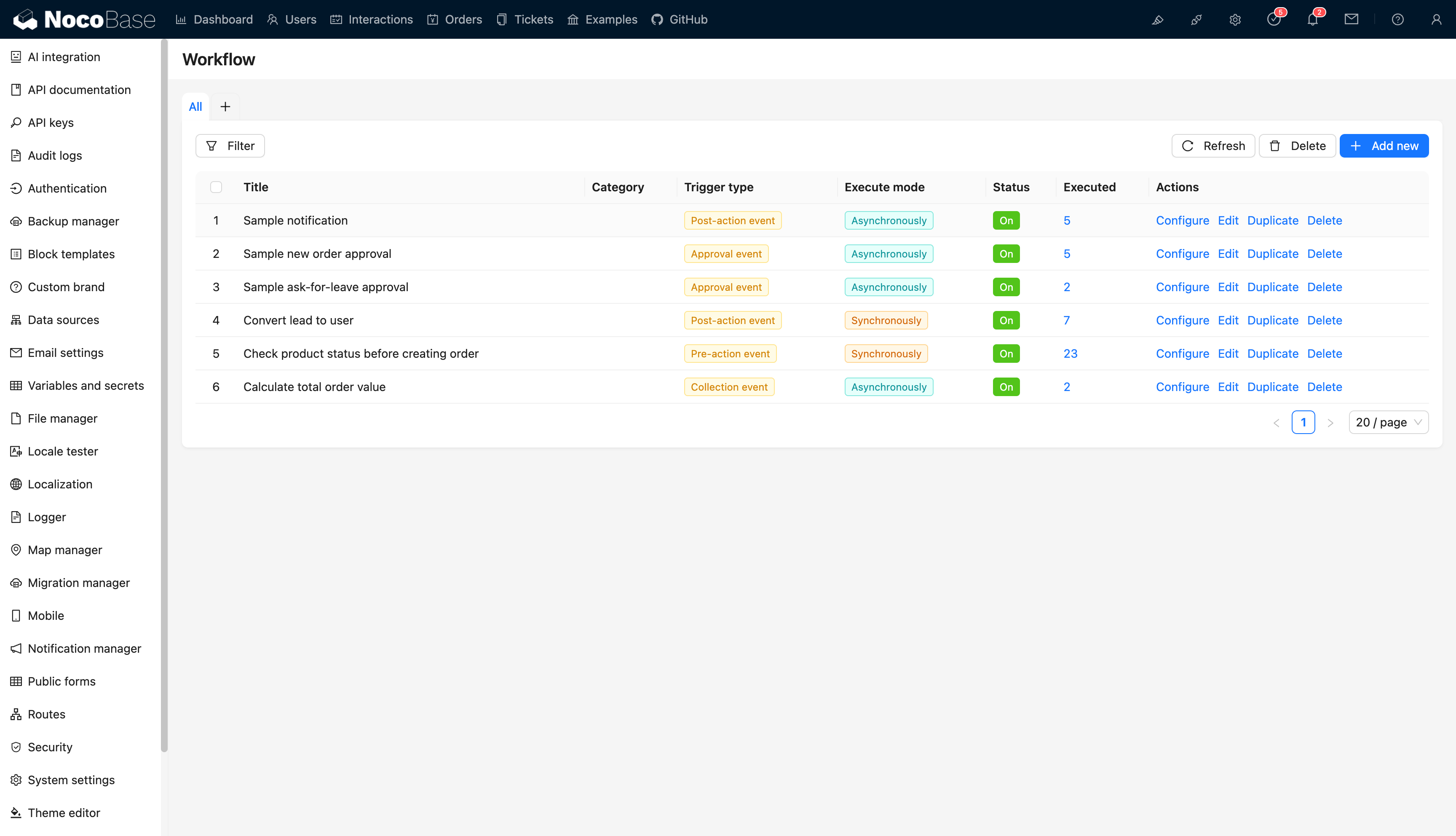
Task: Open the UI editor highlighter icon
Action: click(1158, 19)
